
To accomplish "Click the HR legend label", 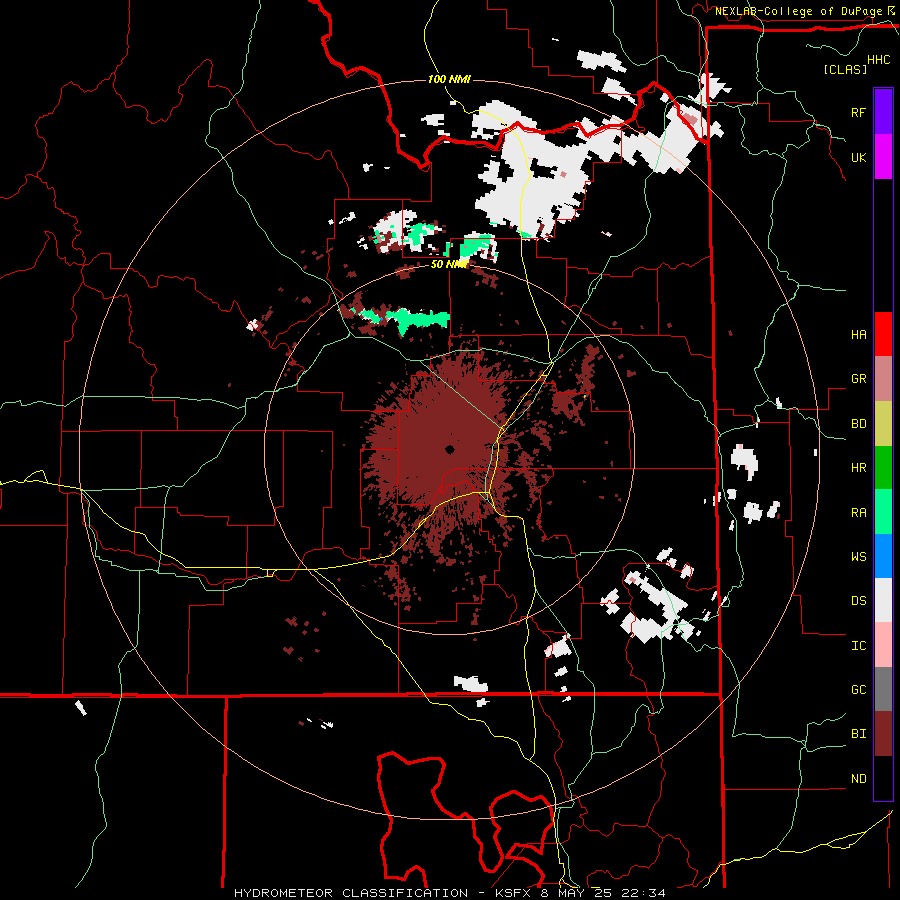I will coord(858,468).
